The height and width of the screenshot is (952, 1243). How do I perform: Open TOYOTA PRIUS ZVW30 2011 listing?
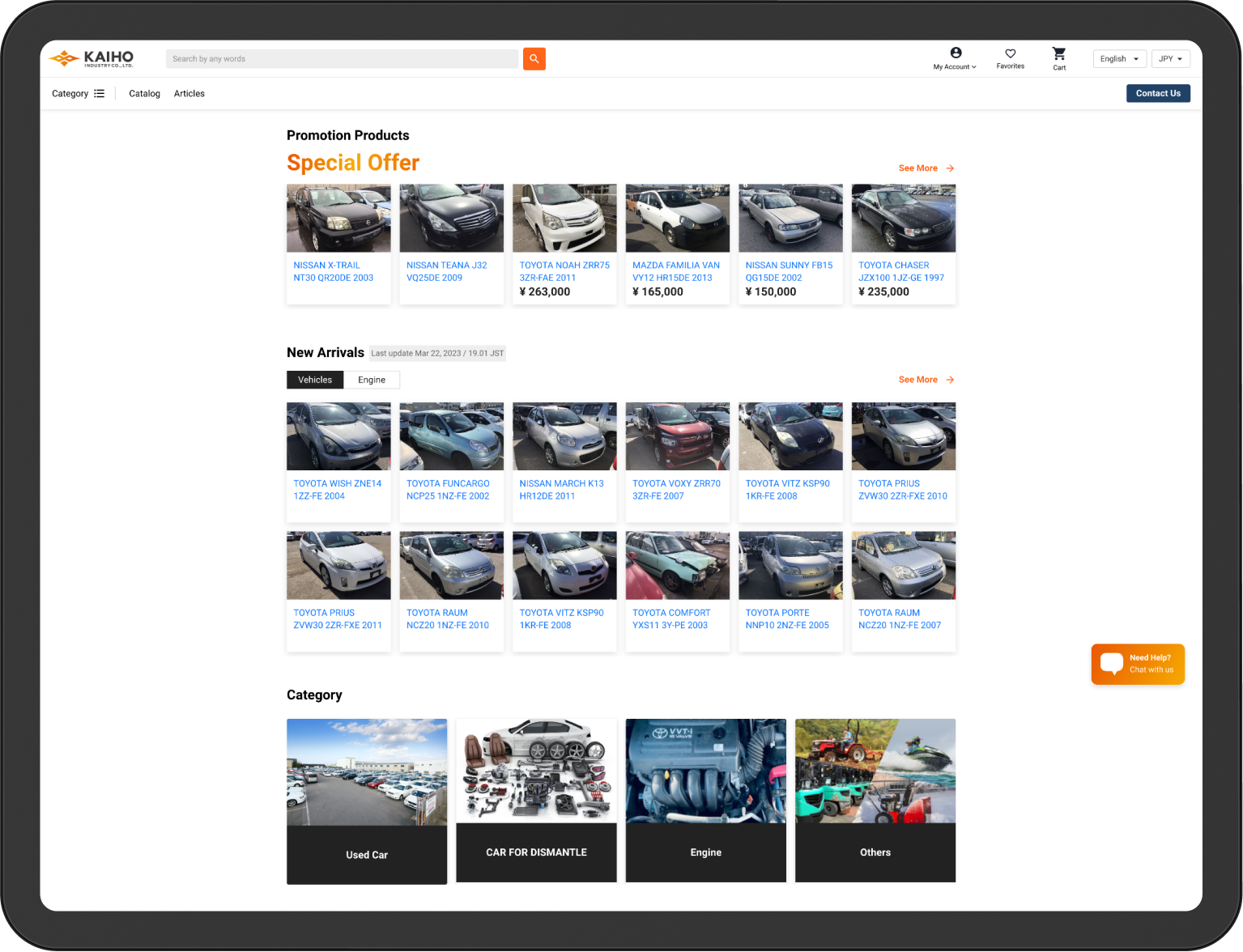338,619
